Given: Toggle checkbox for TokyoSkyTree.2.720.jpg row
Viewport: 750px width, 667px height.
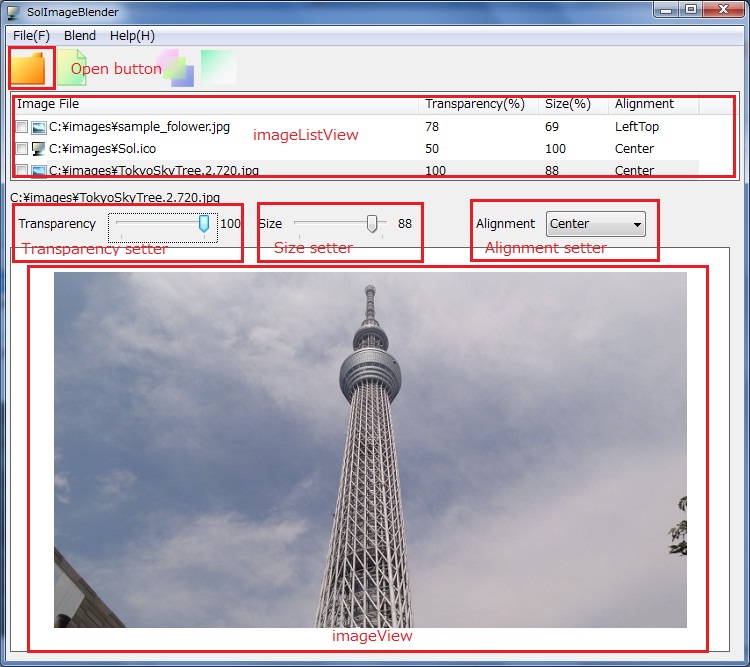Looking at the screenshot, I should coord(22,170).
